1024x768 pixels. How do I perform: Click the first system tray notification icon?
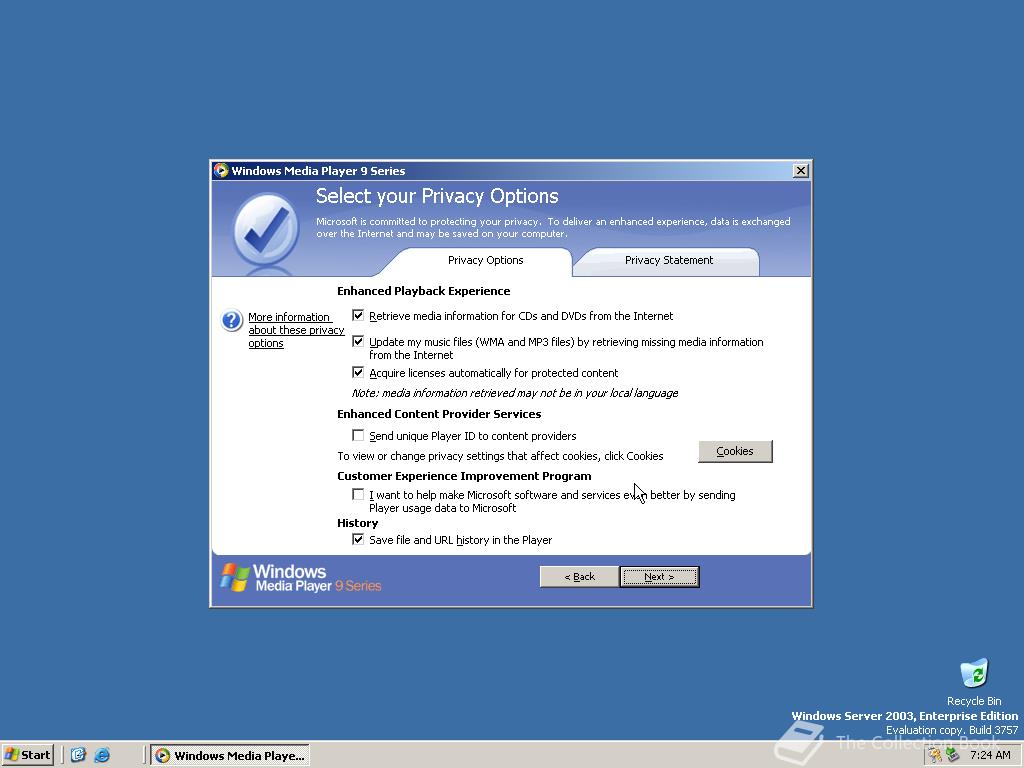point(936,756)
